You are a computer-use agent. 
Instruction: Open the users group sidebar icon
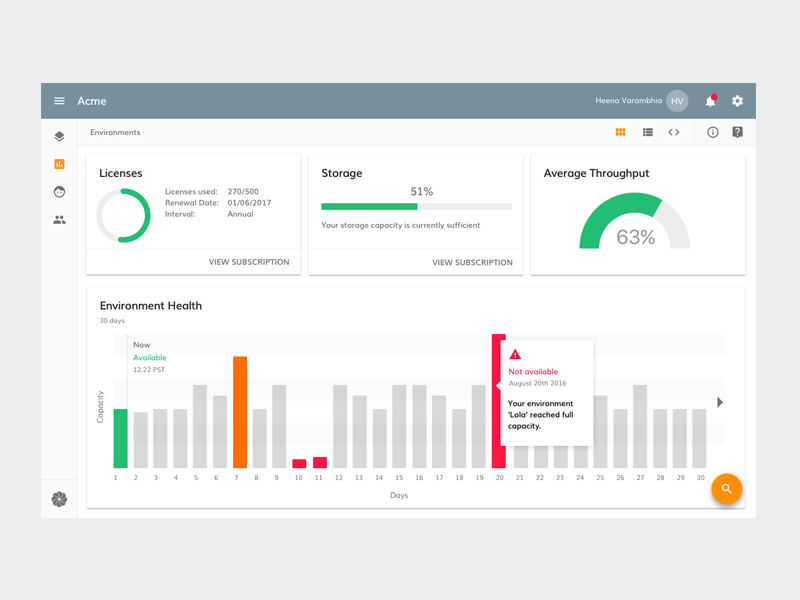(59, 219)
